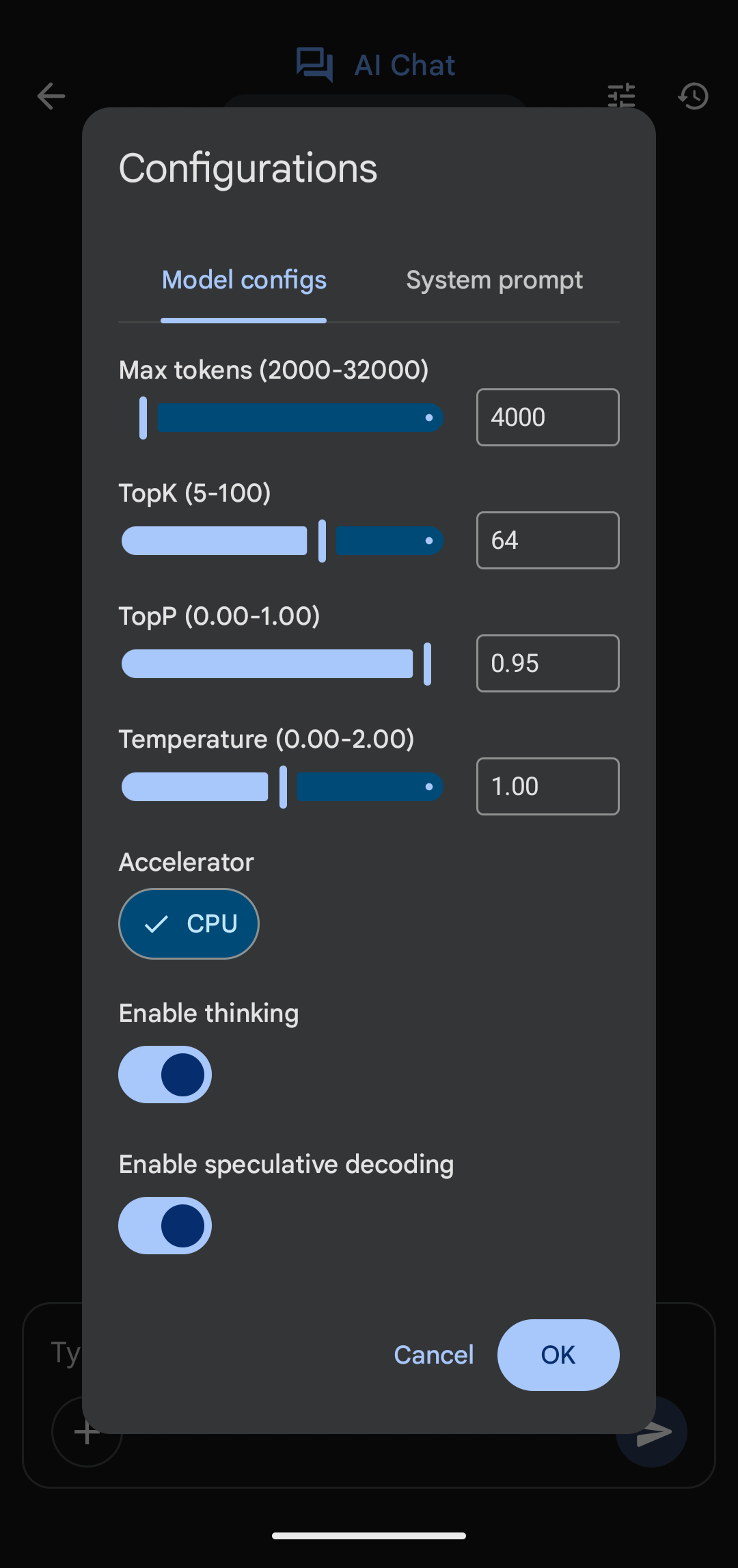This screenshot has height=1568, width=738.
Task: Edit the Temperature 1.00 input box
Action: pyautogui.click(x=548, y=787)
